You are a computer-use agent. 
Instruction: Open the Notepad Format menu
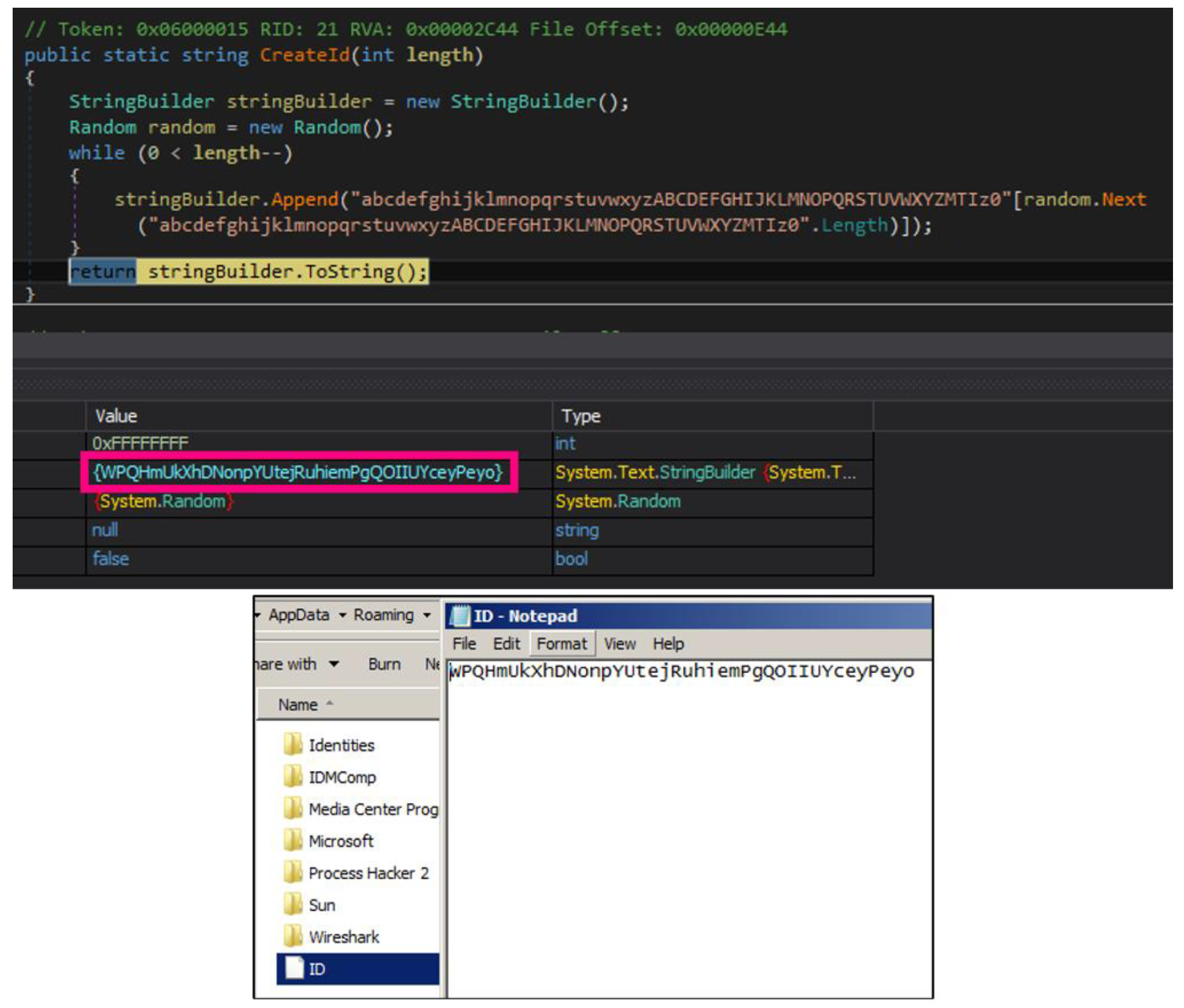pyautogui.click(x=561, y=644)
